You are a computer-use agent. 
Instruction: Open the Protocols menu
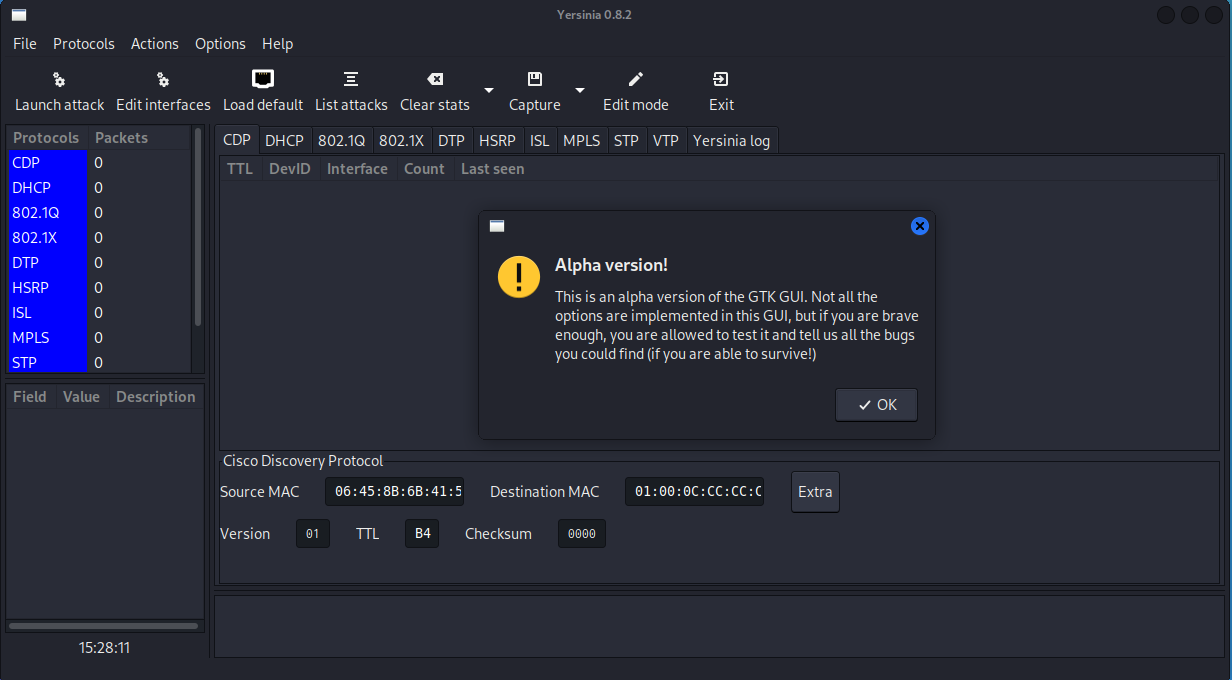84,44
